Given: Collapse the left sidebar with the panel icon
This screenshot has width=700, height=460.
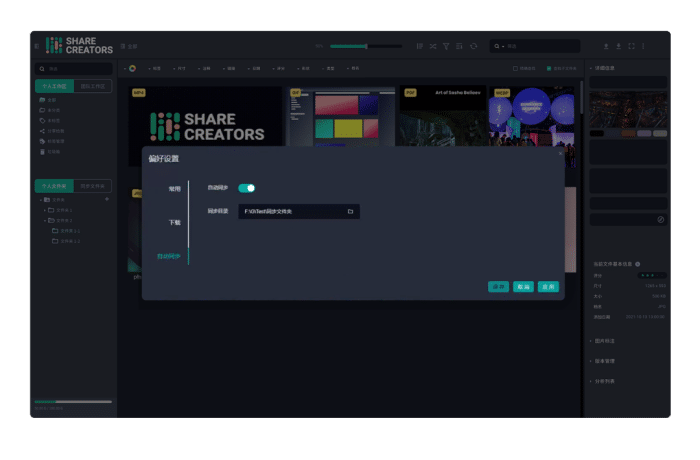Looking at the screenshot, I should 37,46.
